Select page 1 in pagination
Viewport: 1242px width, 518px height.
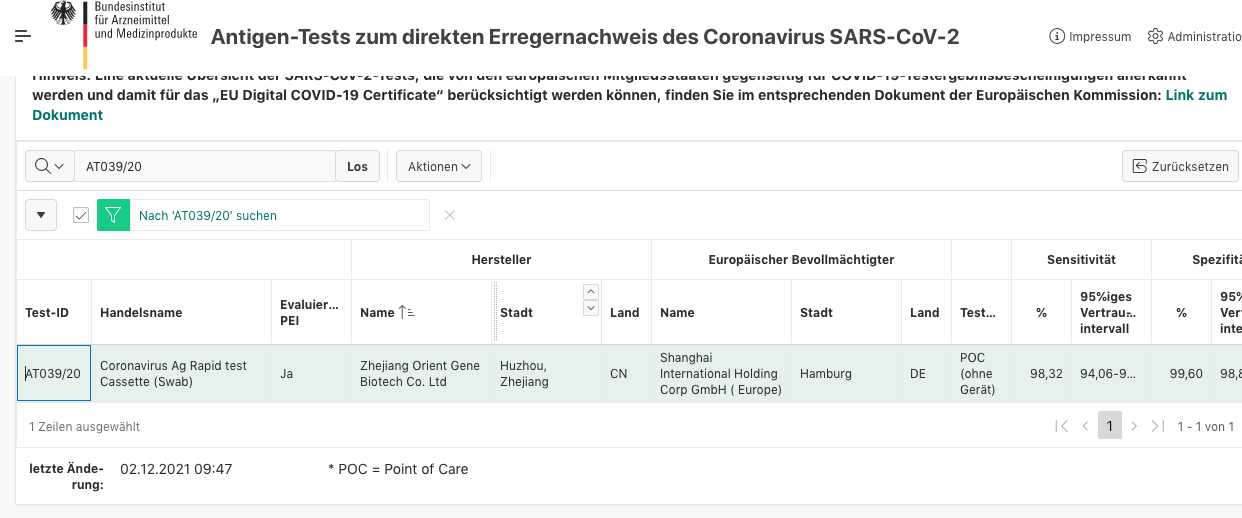point(1109,426)
